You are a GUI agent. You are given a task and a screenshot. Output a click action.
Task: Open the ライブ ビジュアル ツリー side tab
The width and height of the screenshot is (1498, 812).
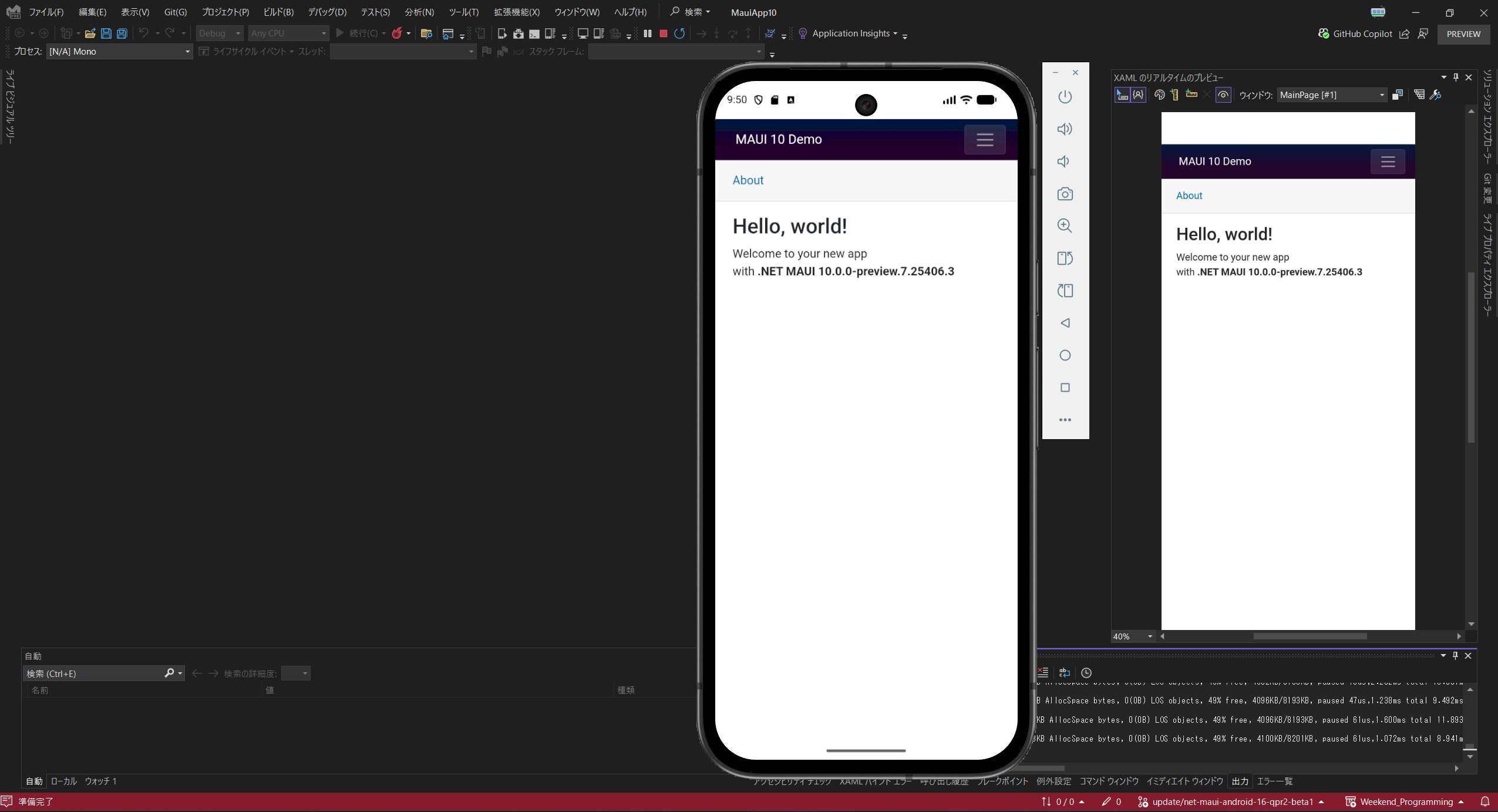pos(9,106)
